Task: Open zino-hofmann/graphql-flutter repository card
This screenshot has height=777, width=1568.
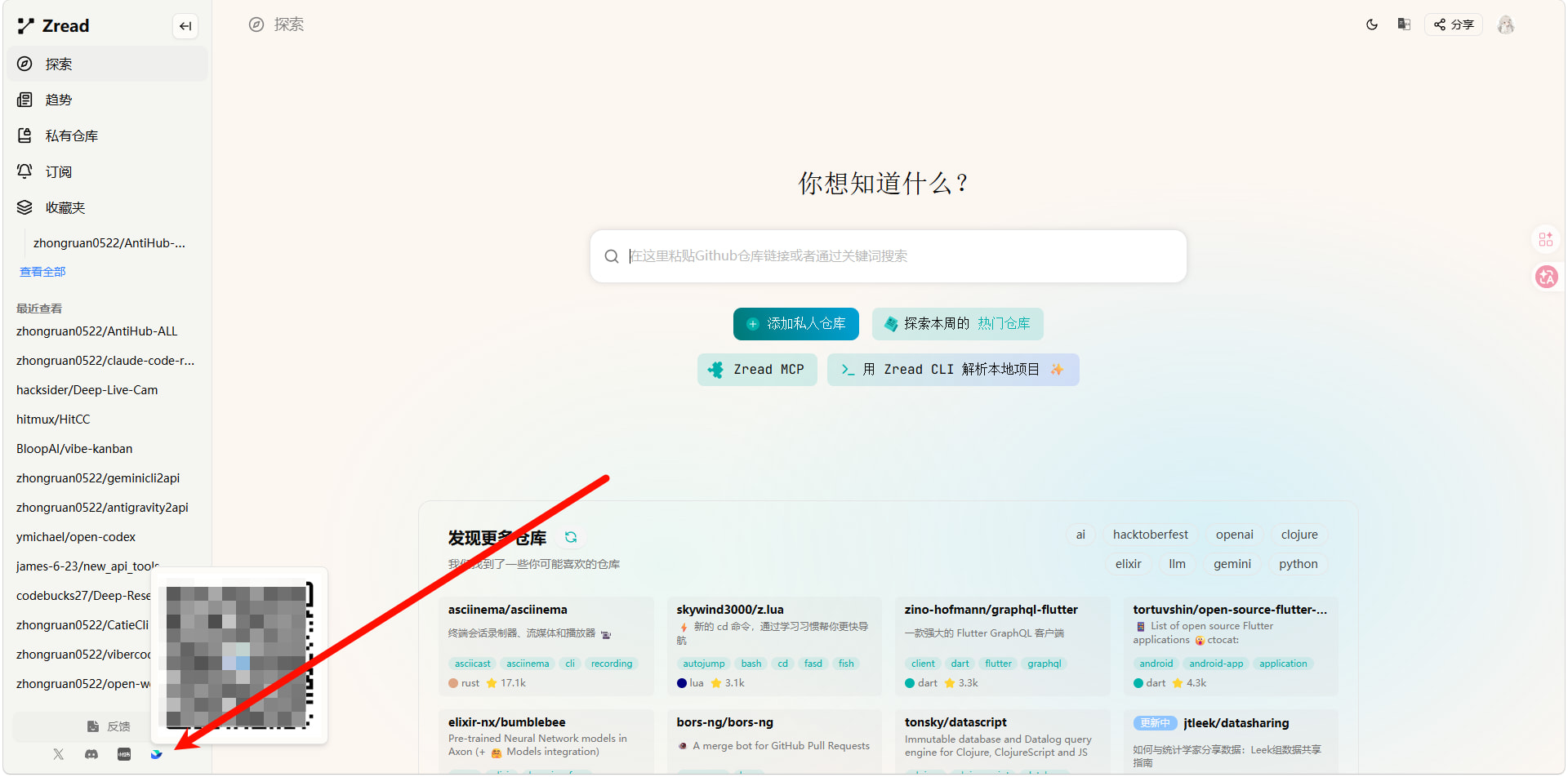Action: (1003, 646)
